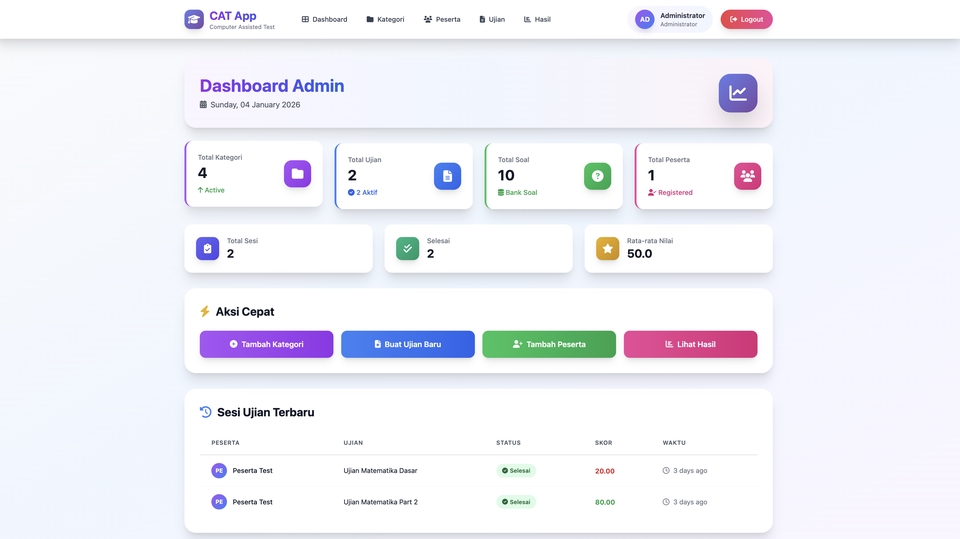
Task: Click the purple folder icon in Total Kategori
Action: [x=297, y=174]
